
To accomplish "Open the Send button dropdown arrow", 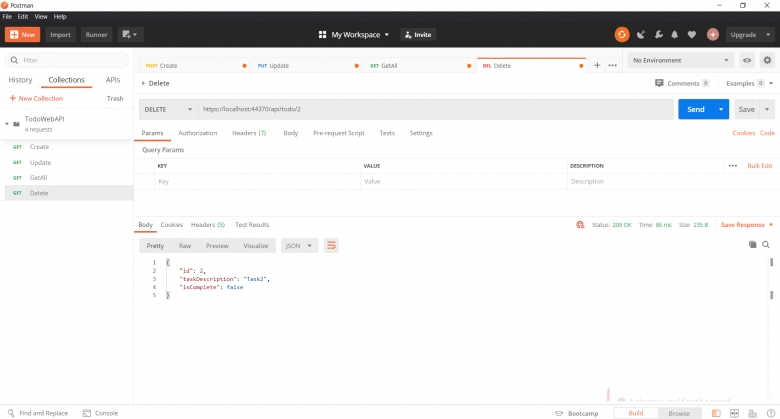I will pyautogui.click(x=721, y=109).
